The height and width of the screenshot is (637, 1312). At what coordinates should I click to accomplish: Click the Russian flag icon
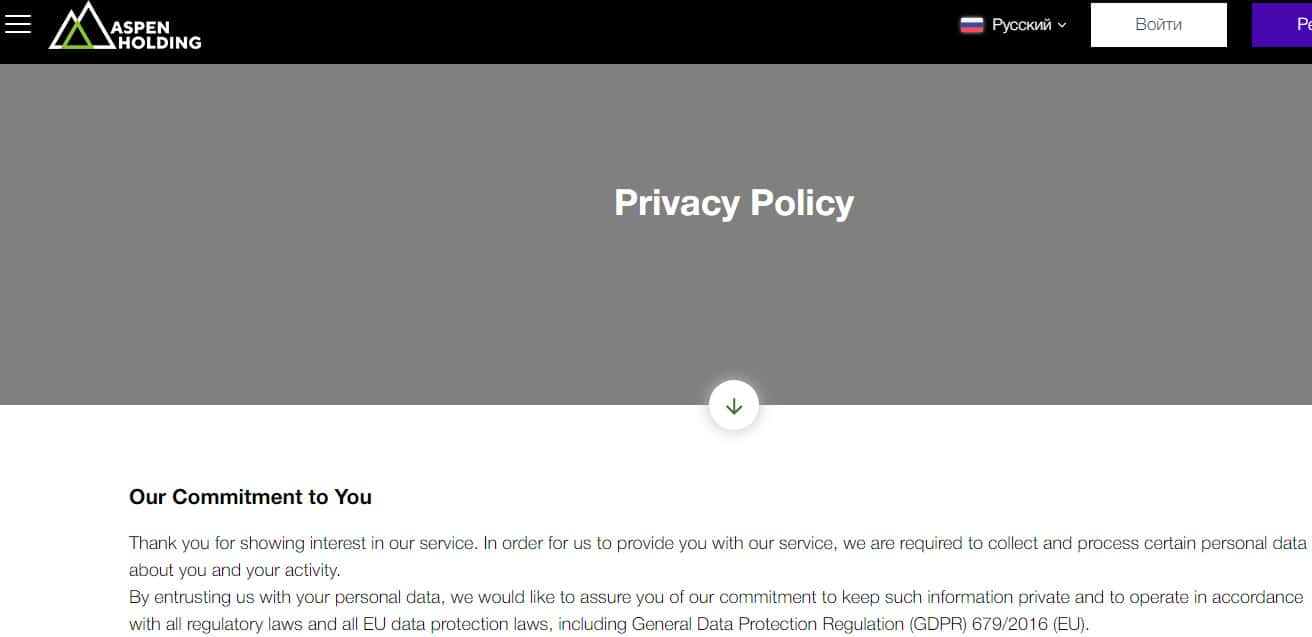coord(971,25)
